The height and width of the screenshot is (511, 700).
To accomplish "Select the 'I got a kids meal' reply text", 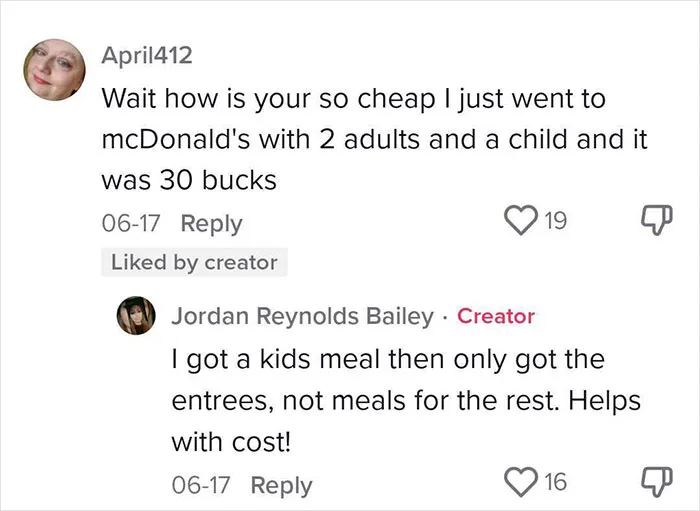I will [406, 401].
